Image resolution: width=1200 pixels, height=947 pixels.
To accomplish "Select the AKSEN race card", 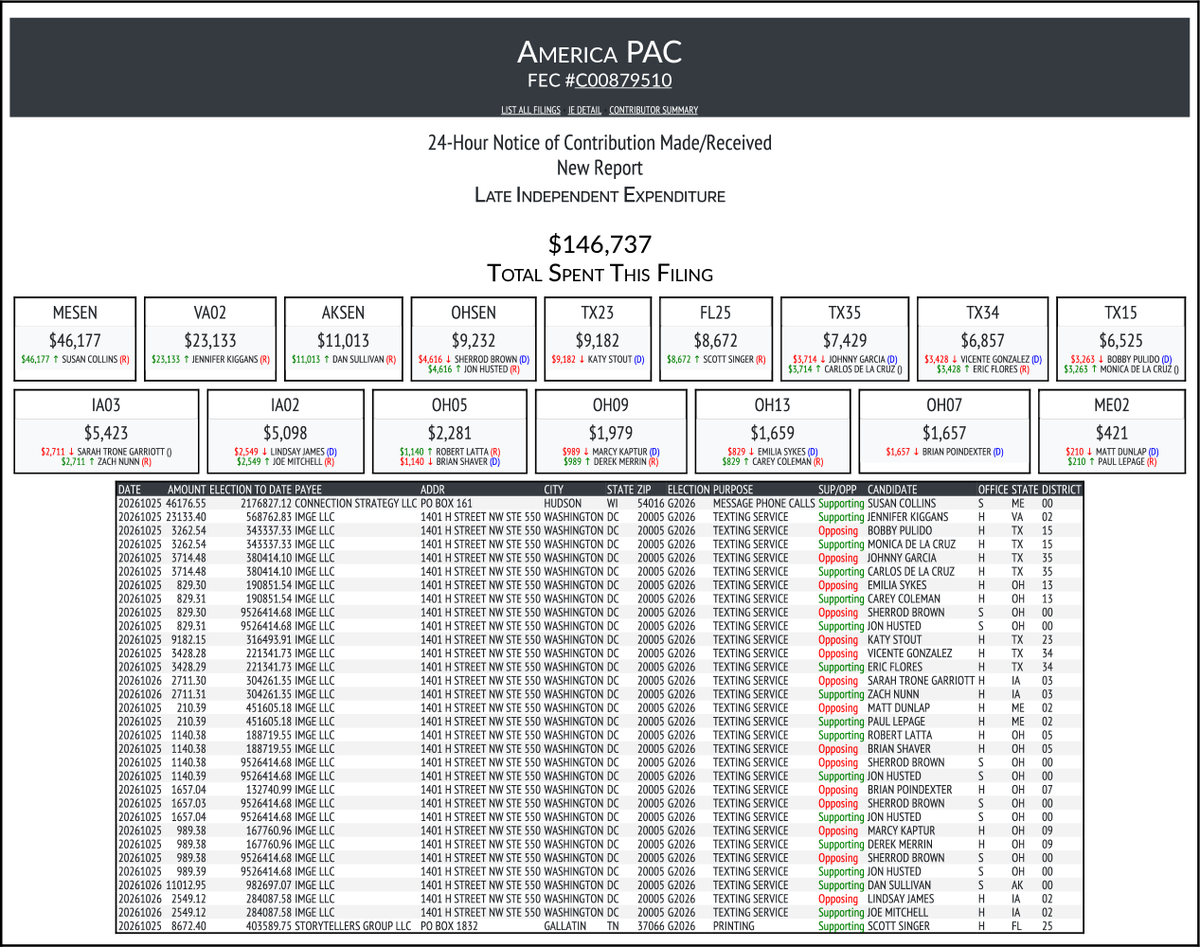I will pyautogui.click(x=343, y=337).
